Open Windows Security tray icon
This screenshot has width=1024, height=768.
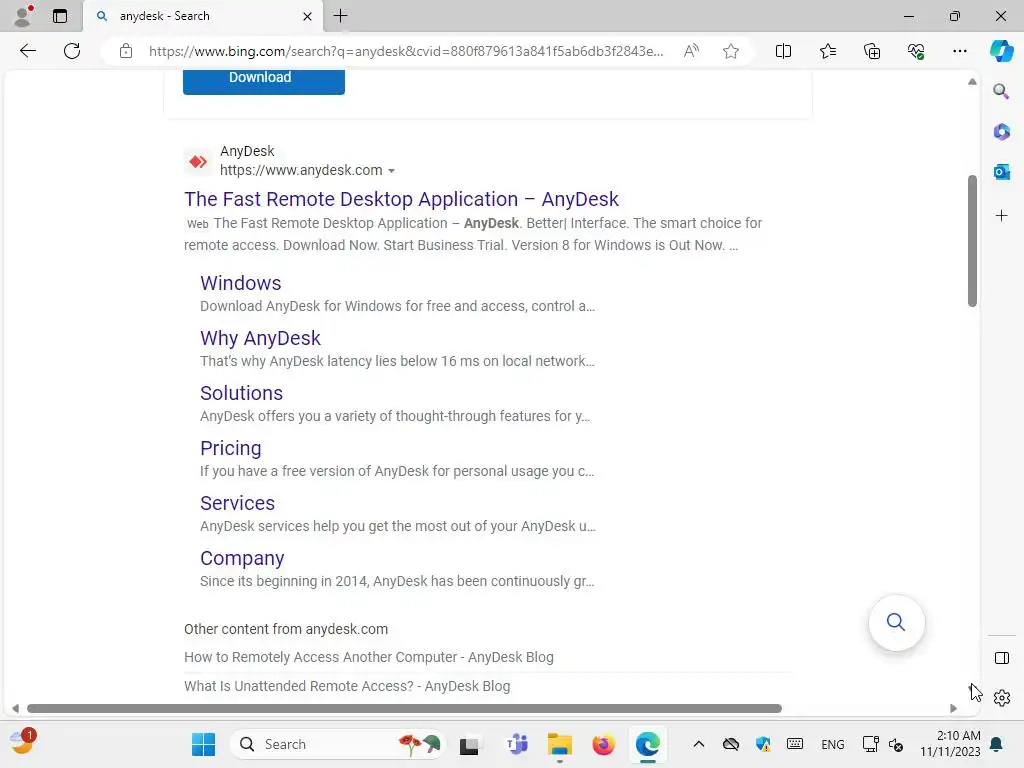coord(763,744)
